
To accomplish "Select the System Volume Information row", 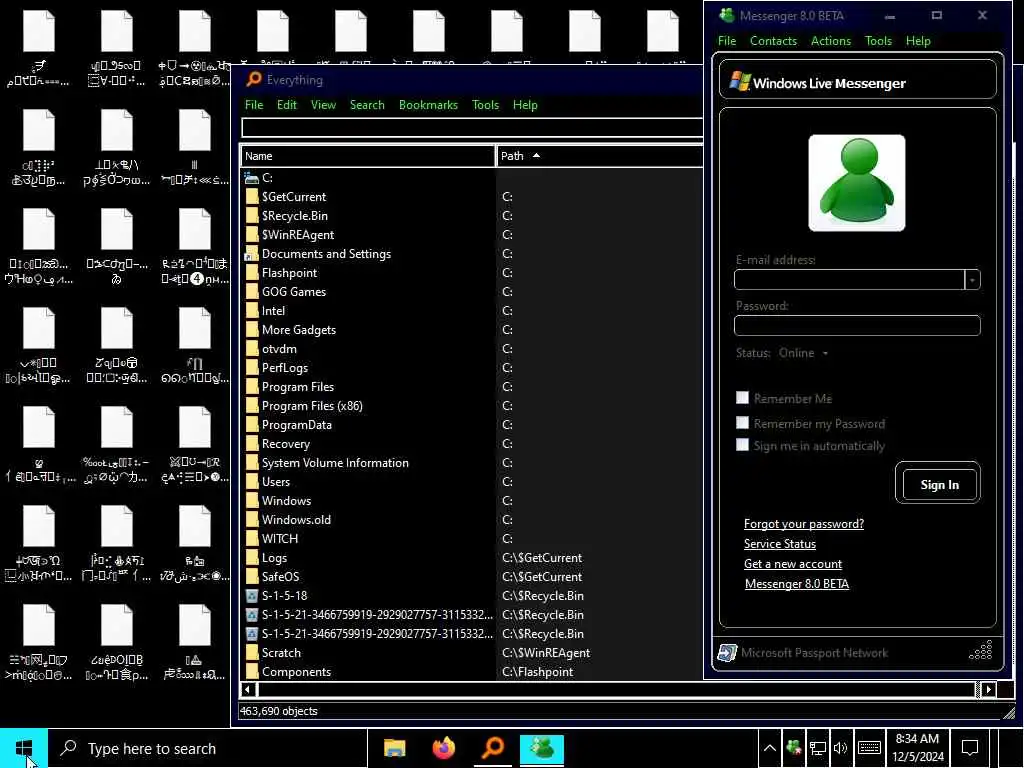I will click(x=472, y=462).
